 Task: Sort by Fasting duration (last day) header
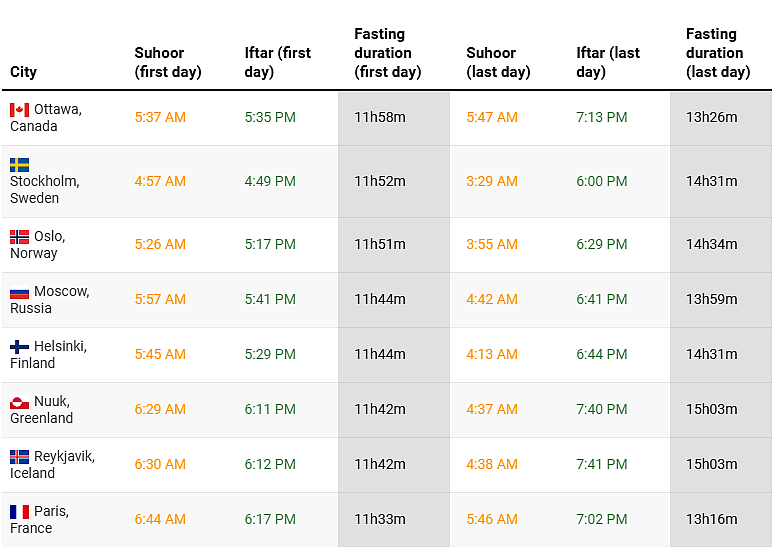click(x=717, y=53)
